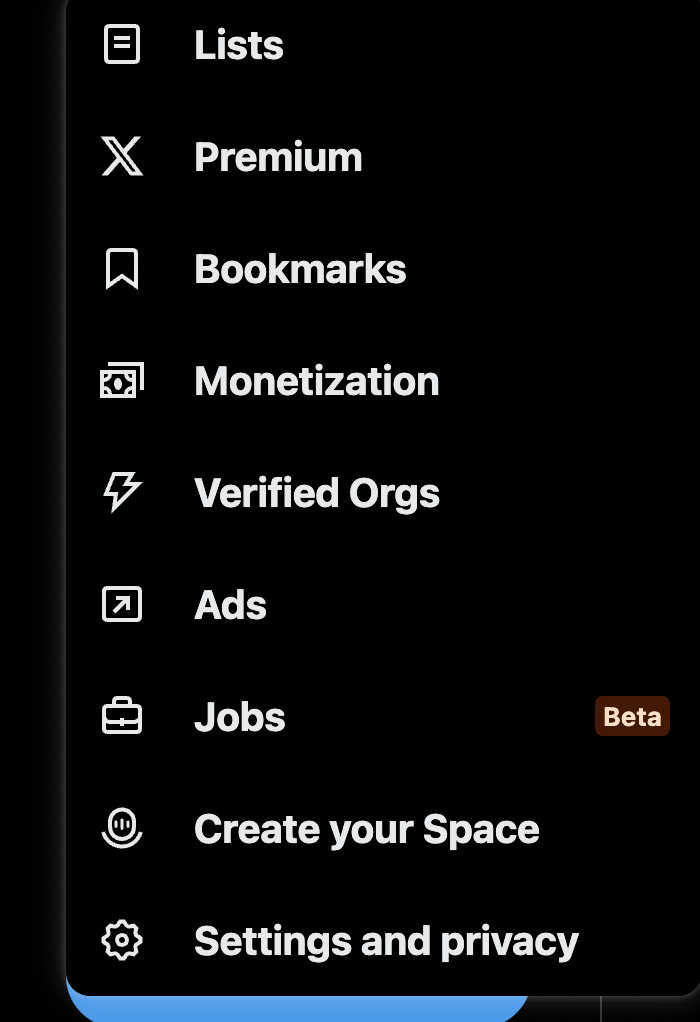Click the Lists document icon
This screenshot has width=700, height=1022.
tap(122, 45)
